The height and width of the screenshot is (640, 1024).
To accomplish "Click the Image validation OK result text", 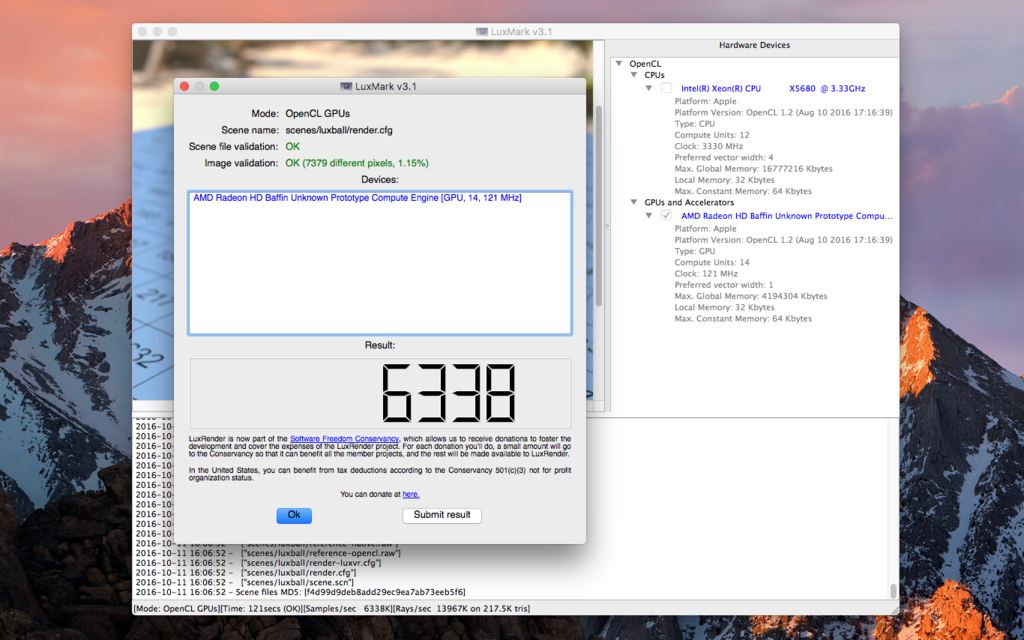I will click(357, 163).
